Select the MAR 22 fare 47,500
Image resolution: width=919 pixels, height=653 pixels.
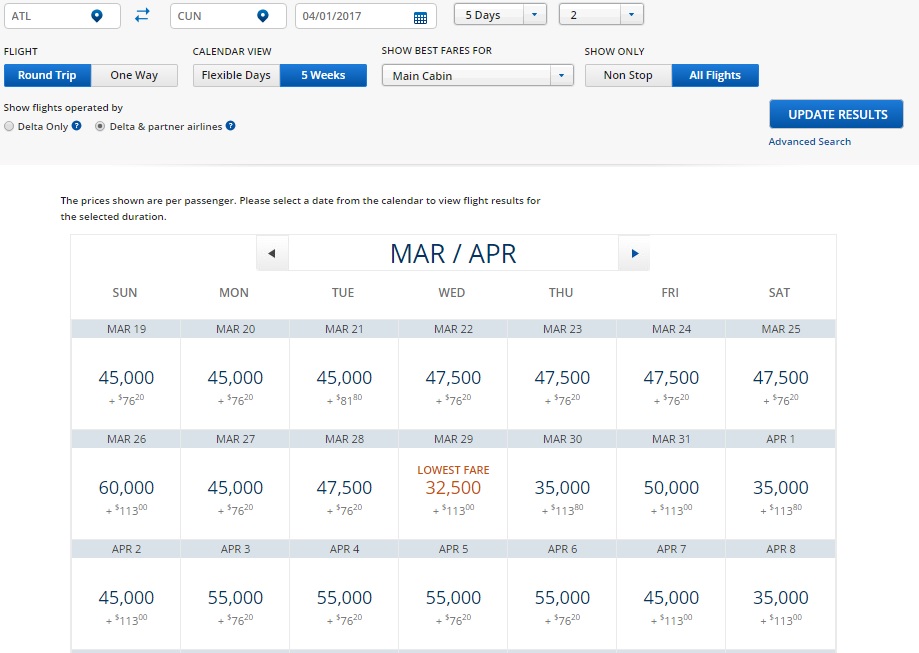coord(453,383)
